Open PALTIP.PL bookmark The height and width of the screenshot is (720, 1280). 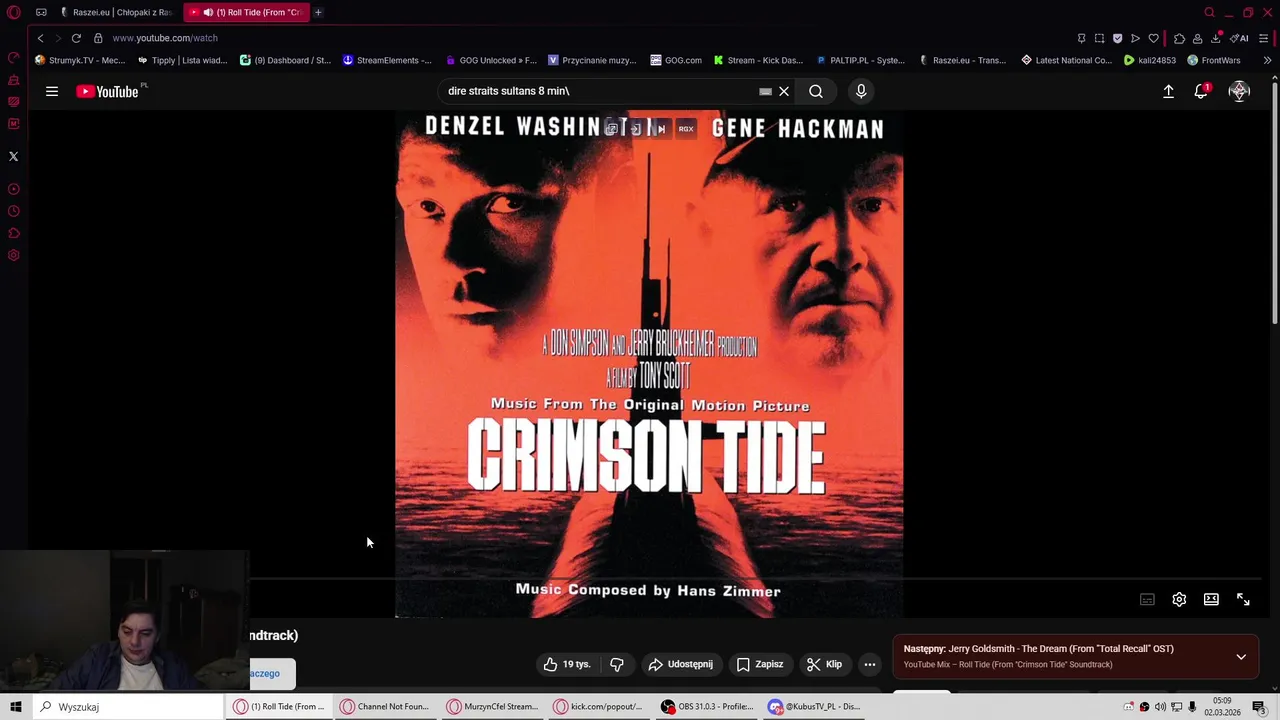tap(860, 60)
